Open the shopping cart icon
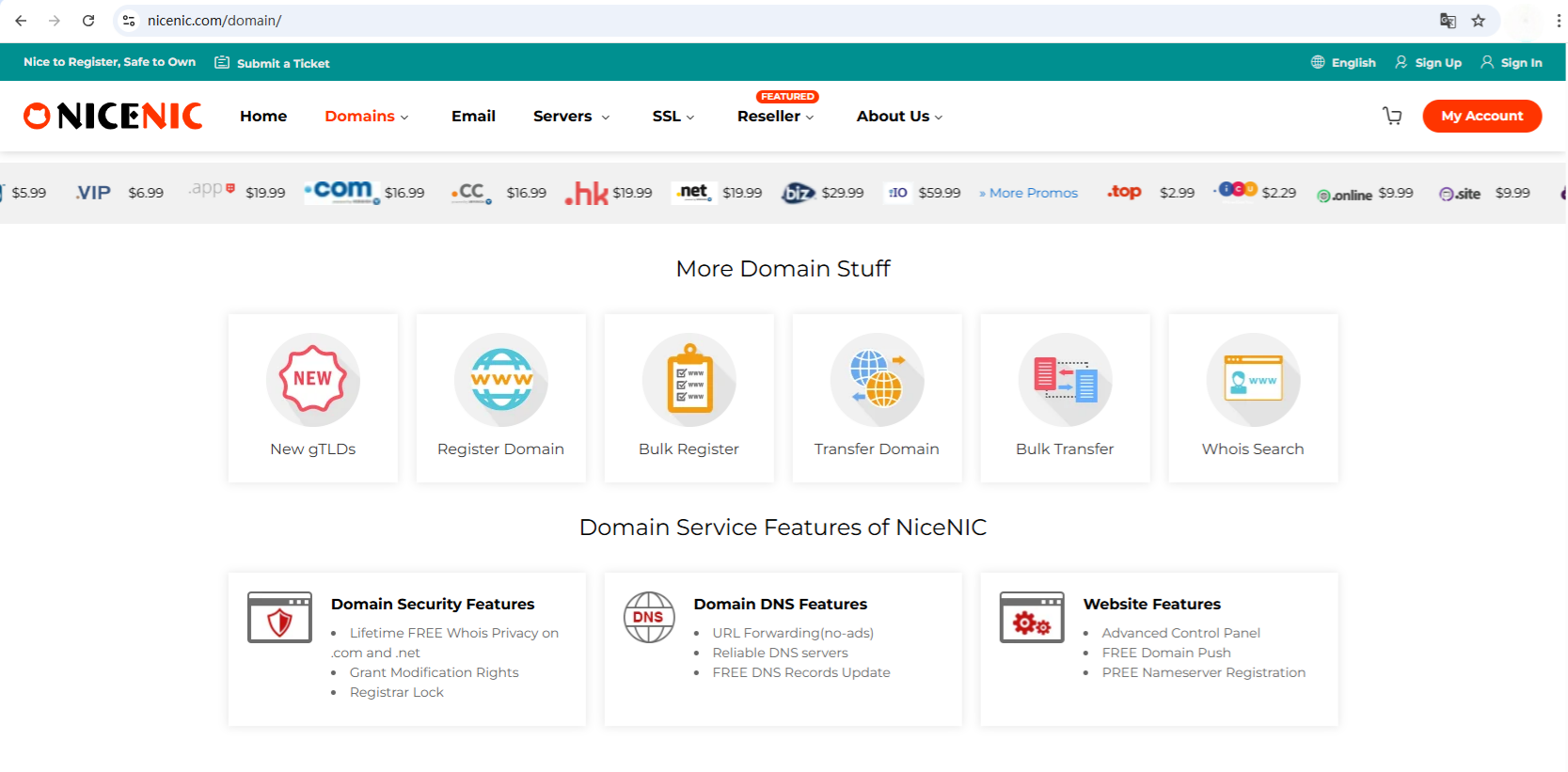 1392,116
